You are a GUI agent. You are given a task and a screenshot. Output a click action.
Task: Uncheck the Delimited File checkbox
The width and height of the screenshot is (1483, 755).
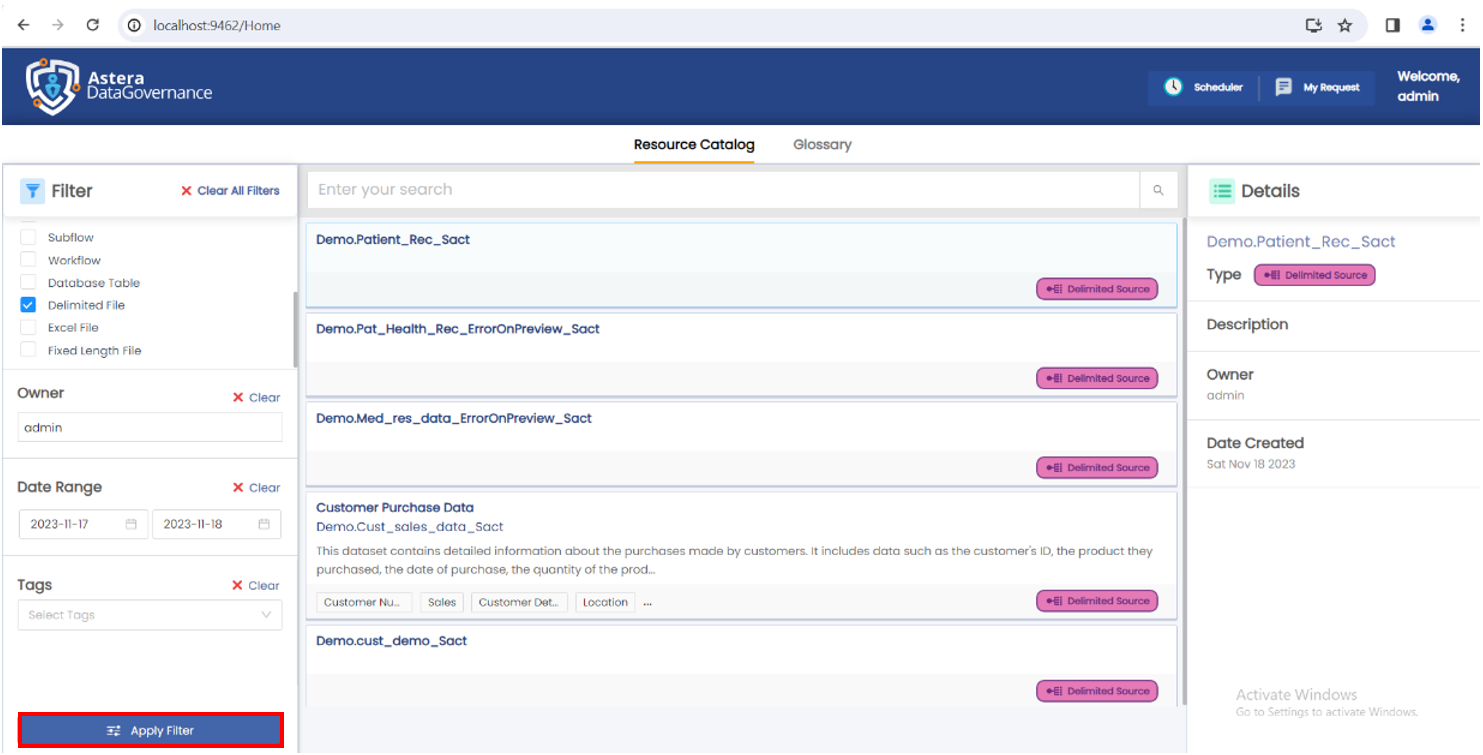coord(28,305)
